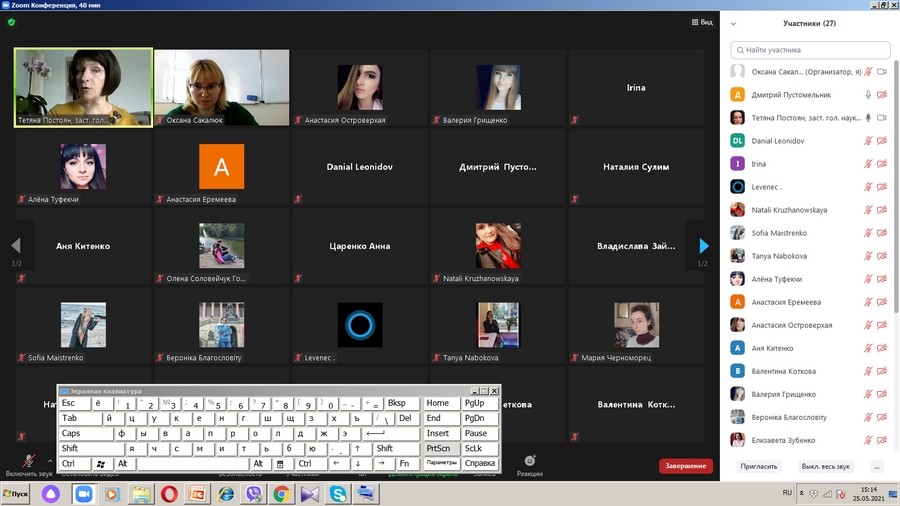Toggle ScLk key on the on-screen keyboard
Viewport: 900px width, 506px height.
point(480,449)
